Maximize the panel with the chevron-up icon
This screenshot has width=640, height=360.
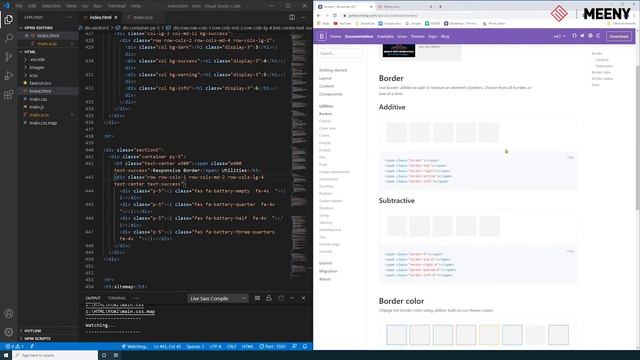click(292, 298)
